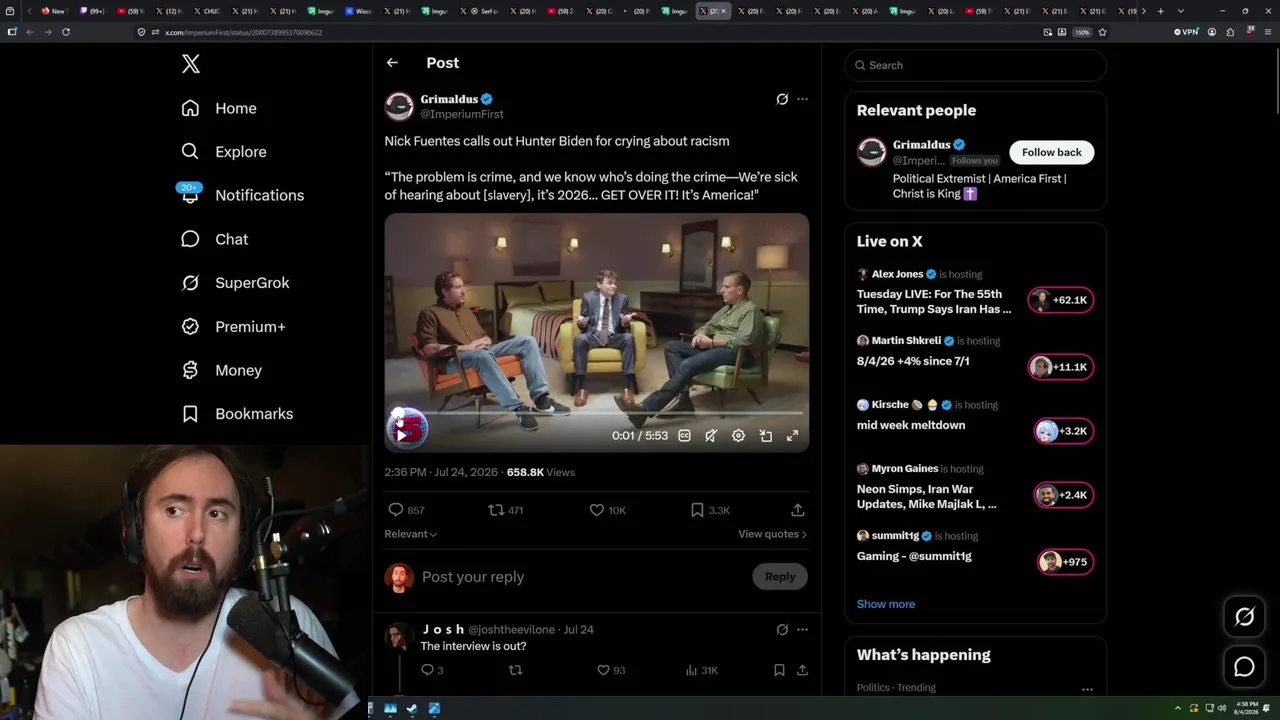Viewport: 1280px width, 720px height.
Task: Share Josh's reply
Action: [802, 670]
